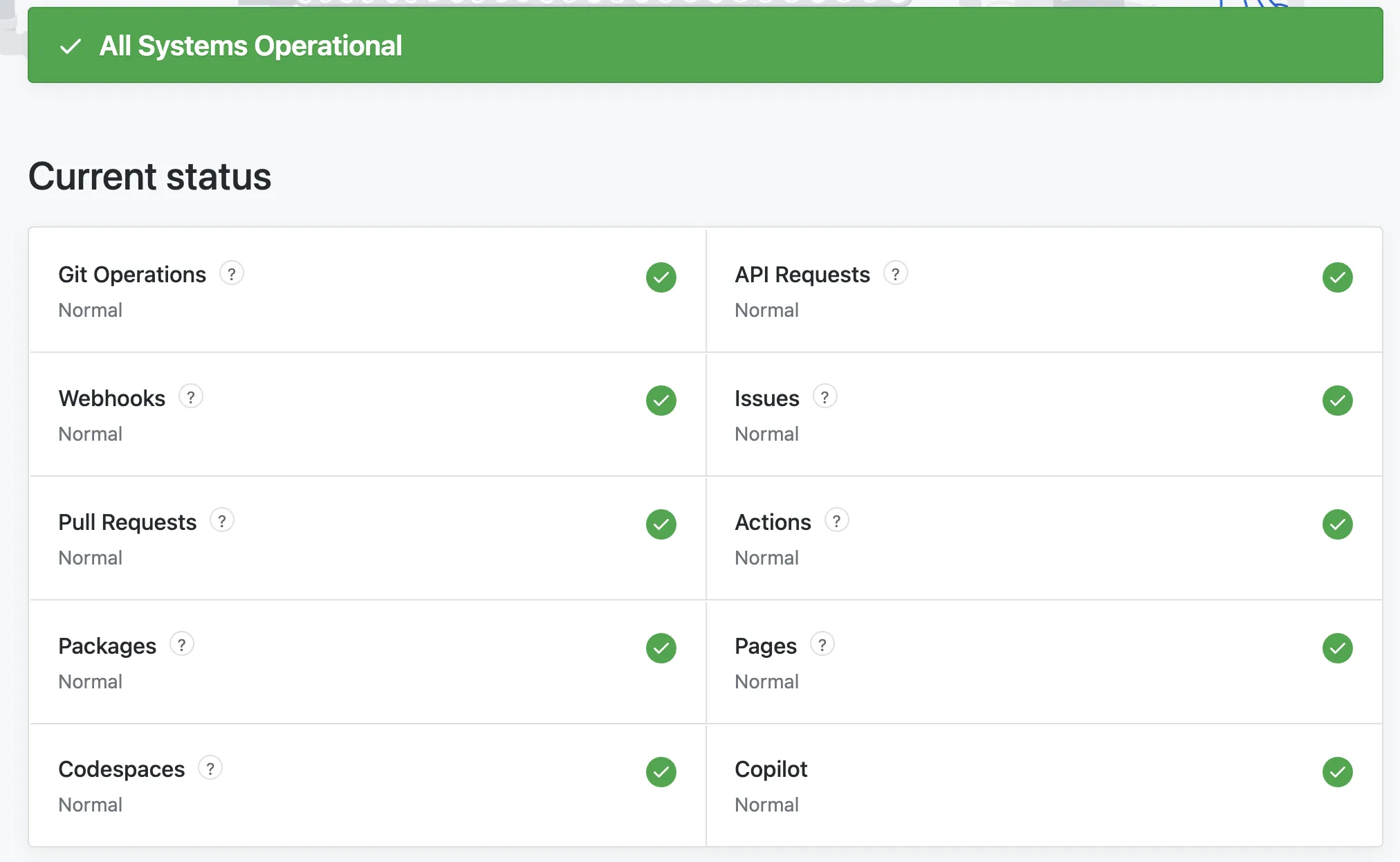Select the Actions component name
Screen dimensions: 1400x862
[773, 522]
